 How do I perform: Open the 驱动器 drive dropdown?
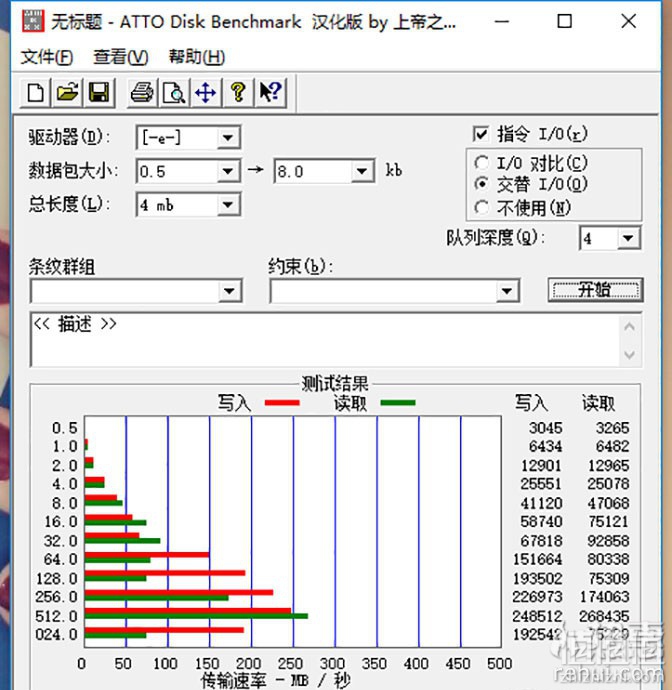pos(228,138)
